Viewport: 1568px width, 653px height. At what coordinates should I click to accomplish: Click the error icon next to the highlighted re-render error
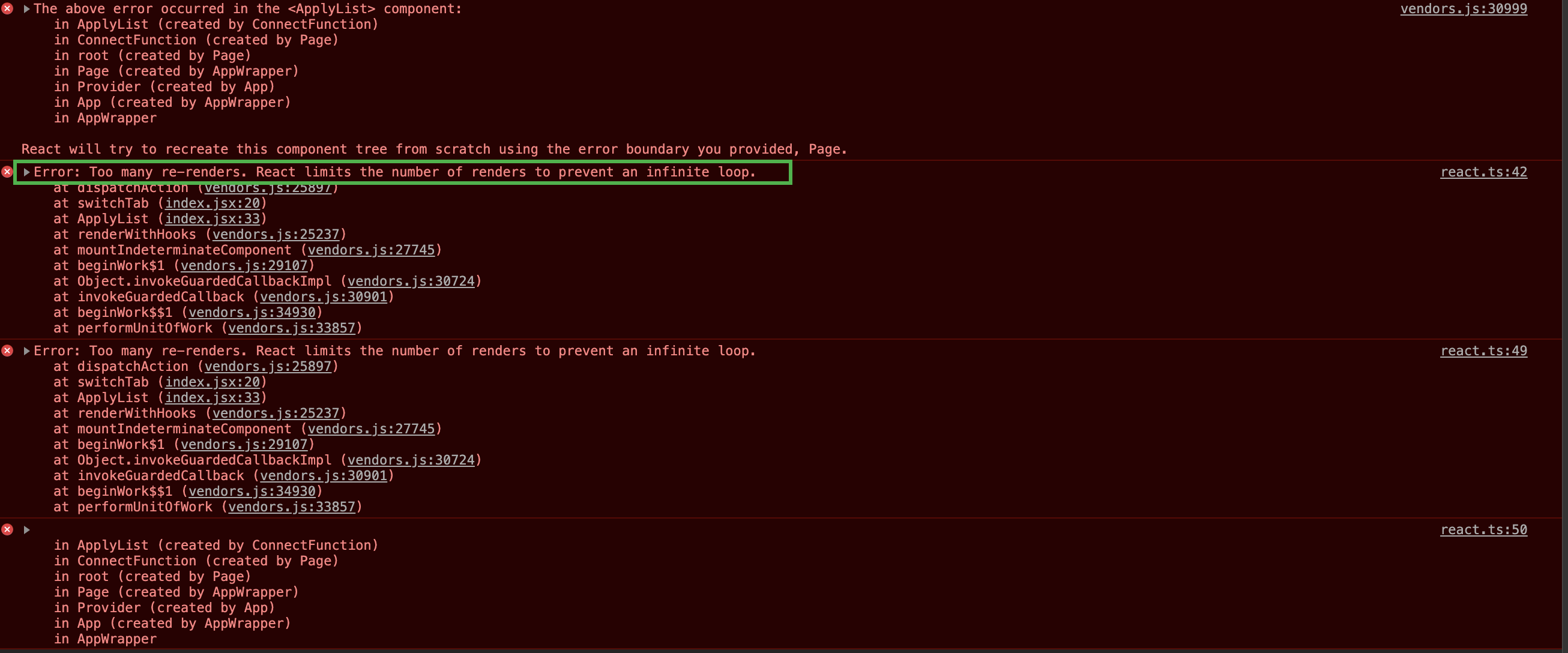click(x=7, y=172)
